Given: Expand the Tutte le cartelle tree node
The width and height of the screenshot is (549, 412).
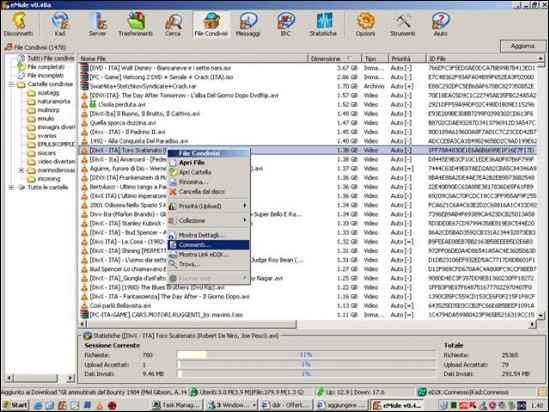Looking at the screenshot, I should [11, 188].
